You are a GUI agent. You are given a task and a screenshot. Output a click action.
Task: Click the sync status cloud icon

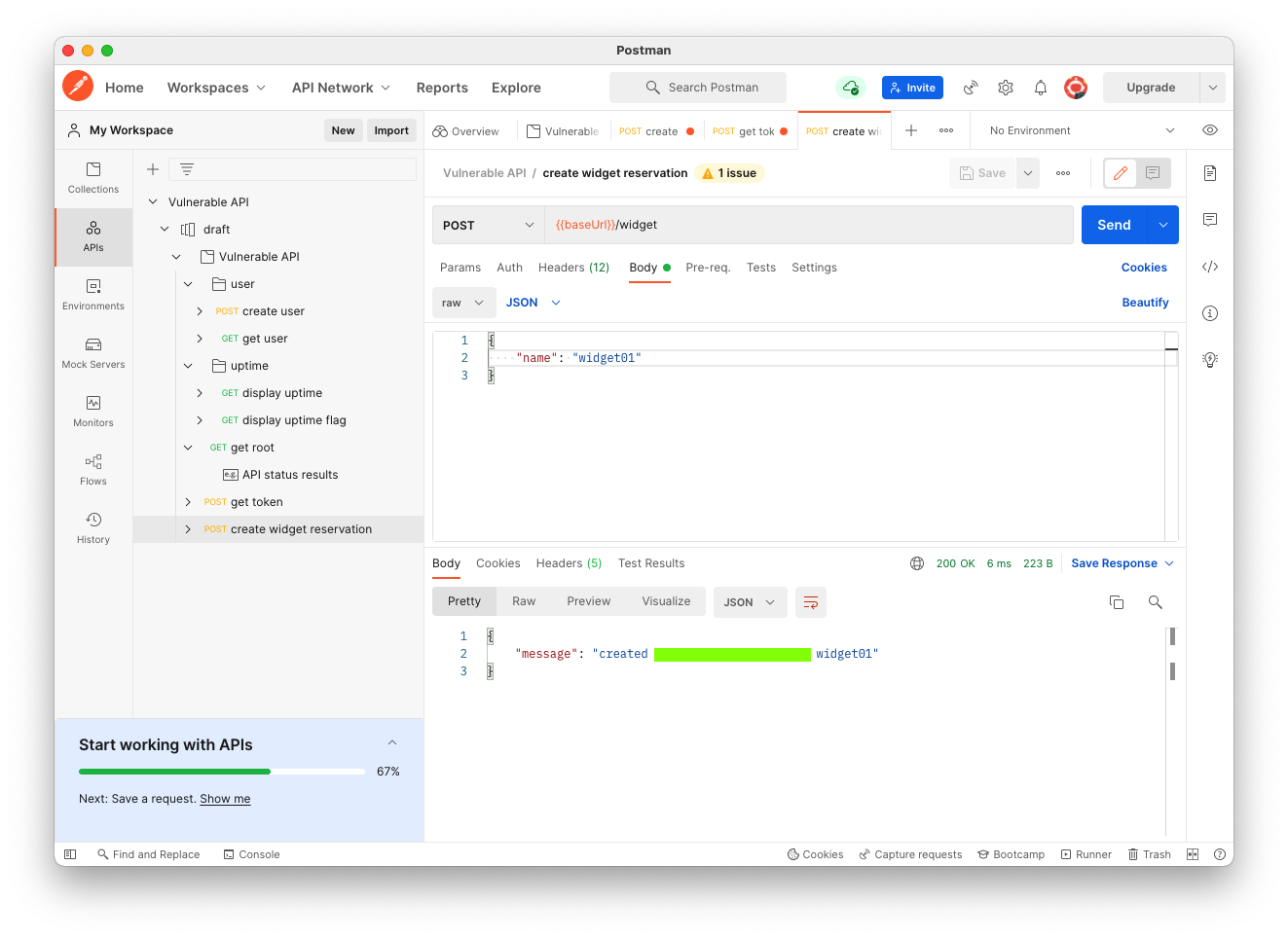(x=851, y=88)
